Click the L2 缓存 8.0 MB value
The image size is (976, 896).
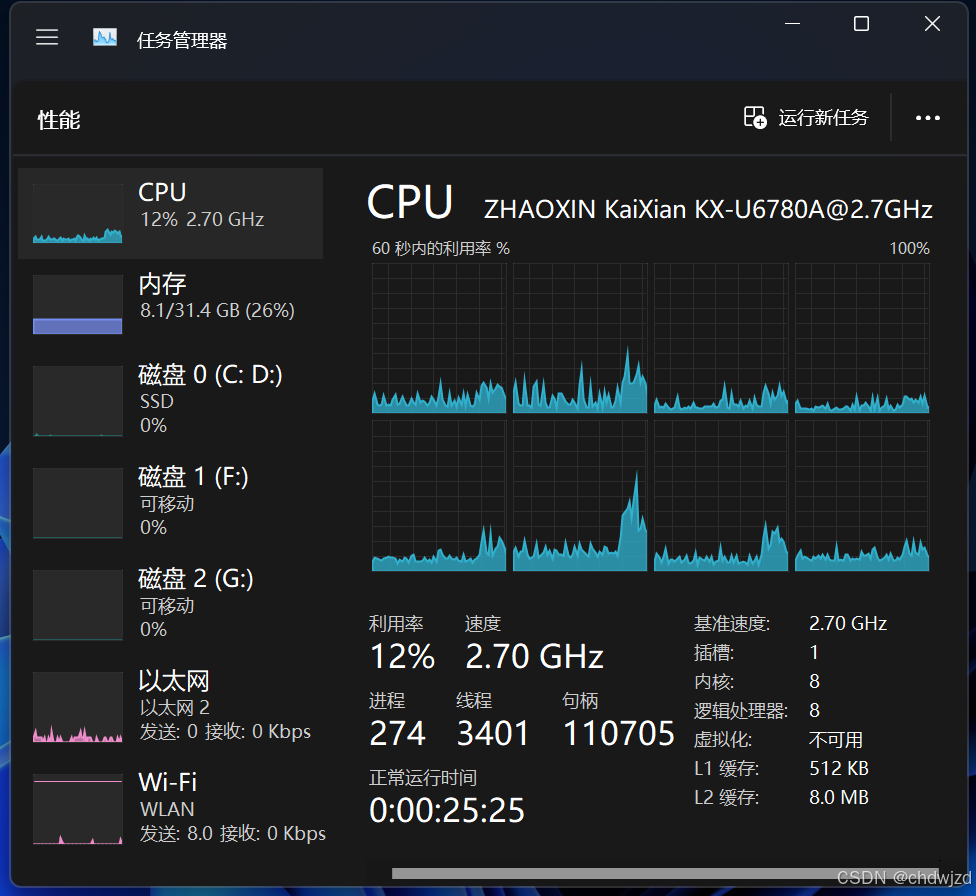[838, 797]
